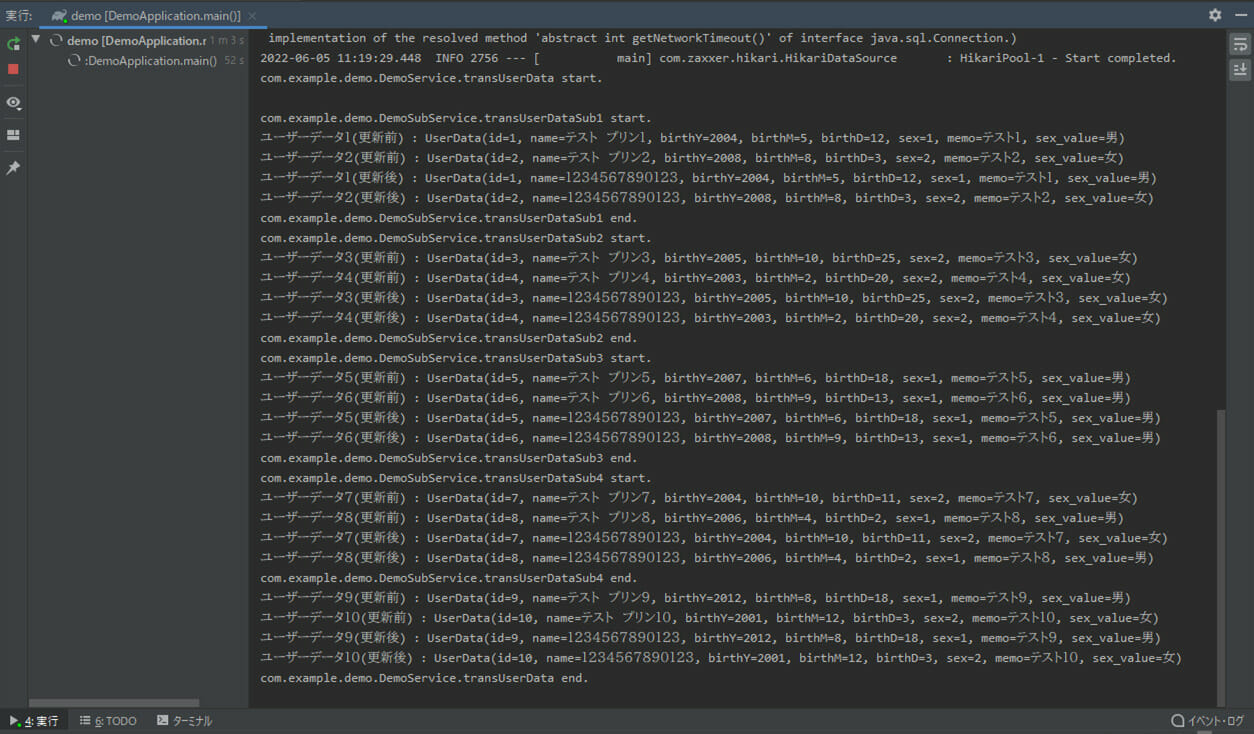Open the eye icon view options
This screenshot has height=734, width=1254.
[x=13, y=103]
